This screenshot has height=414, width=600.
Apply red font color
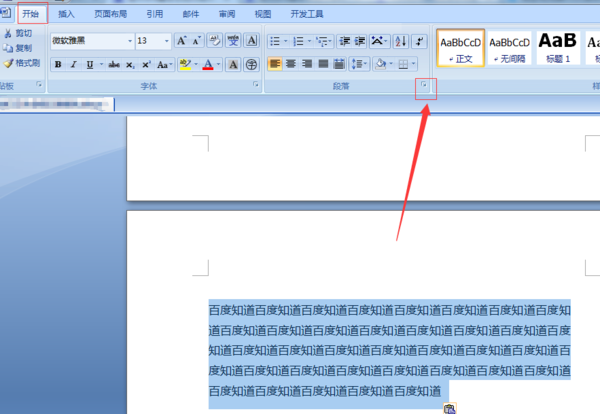(208, 64)
